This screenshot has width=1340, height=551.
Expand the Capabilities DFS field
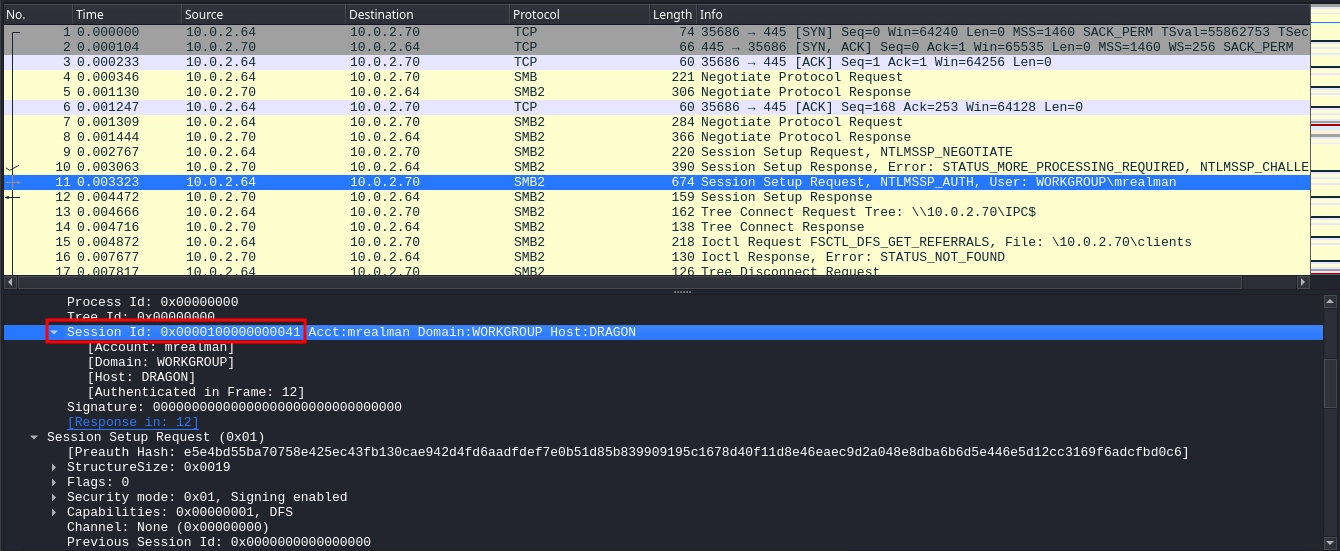55,512
